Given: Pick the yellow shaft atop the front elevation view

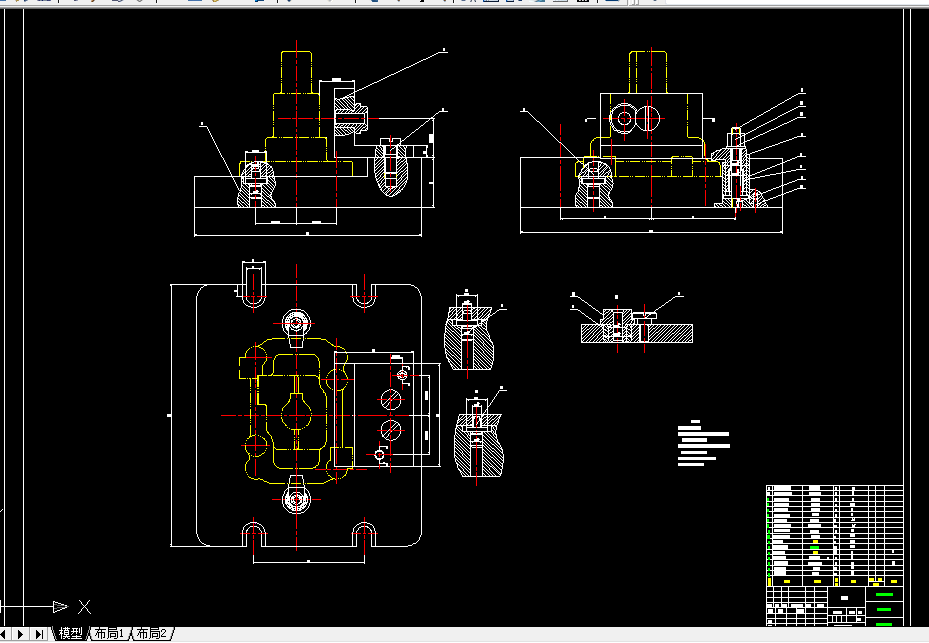Looking at the screenshot, I should pyautogui.click(x=296, y=72).
